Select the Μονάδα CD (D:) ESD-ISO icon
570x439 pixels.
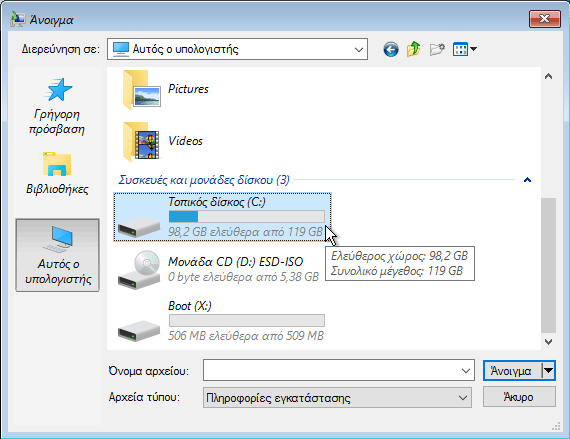tap(139, 270)
